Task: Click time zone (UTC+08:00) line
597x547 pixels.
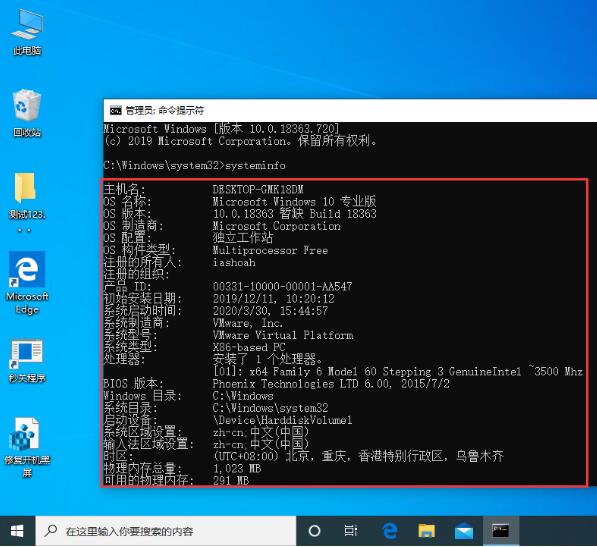Action: 358,456
